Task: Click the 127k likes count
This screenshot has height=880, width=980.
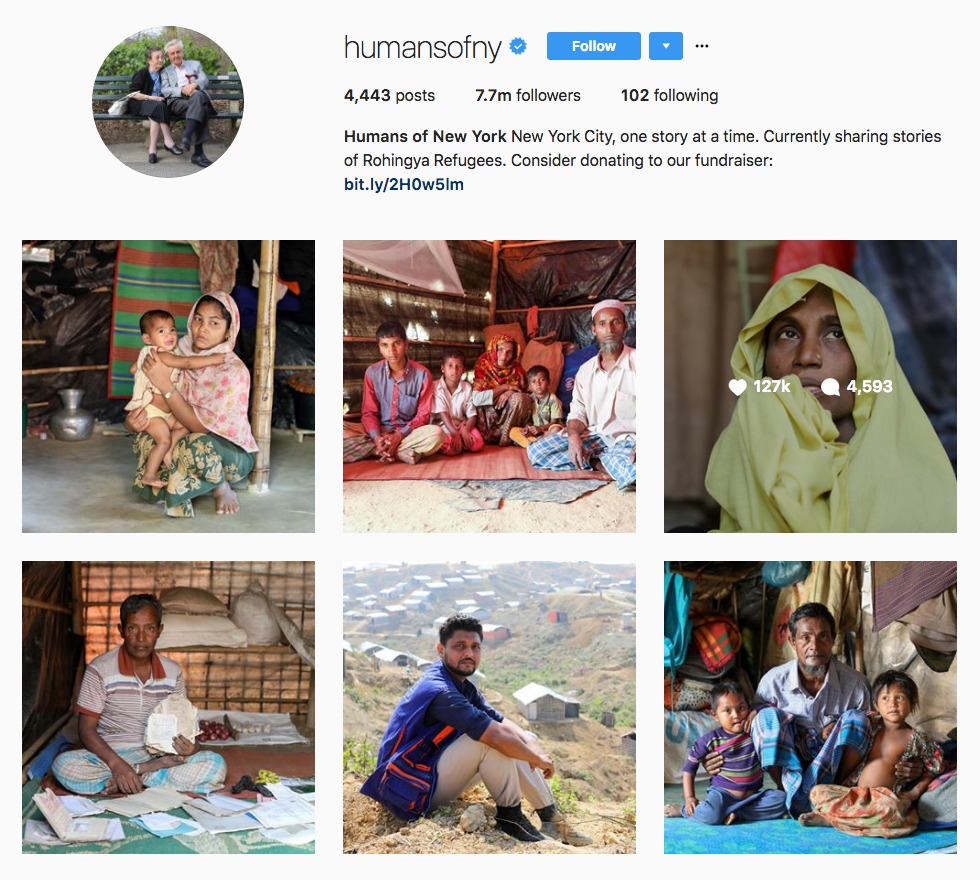Action: [x=772, y=387]
